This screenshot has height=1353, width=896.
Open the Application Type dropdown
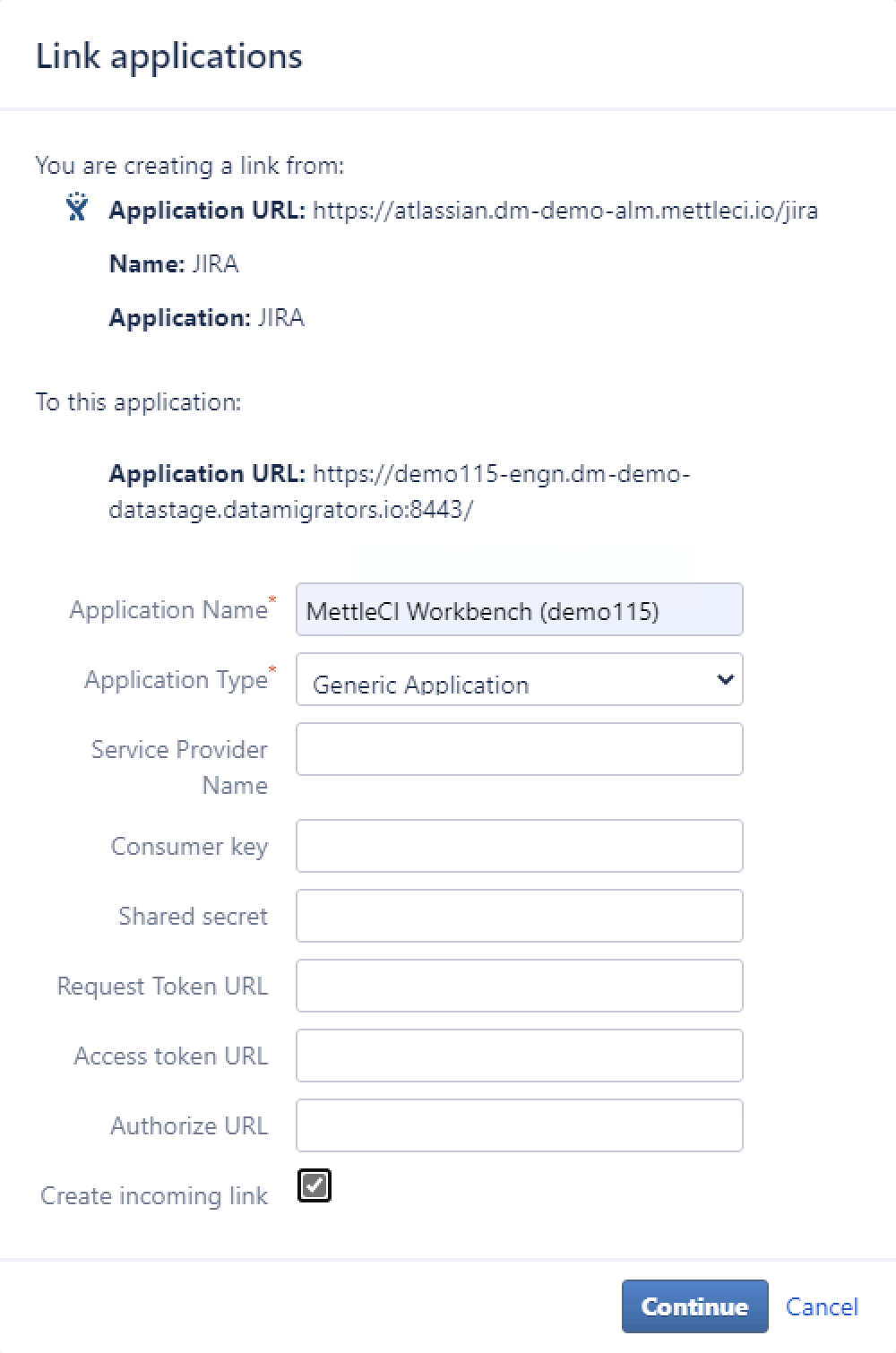point(519,680)
